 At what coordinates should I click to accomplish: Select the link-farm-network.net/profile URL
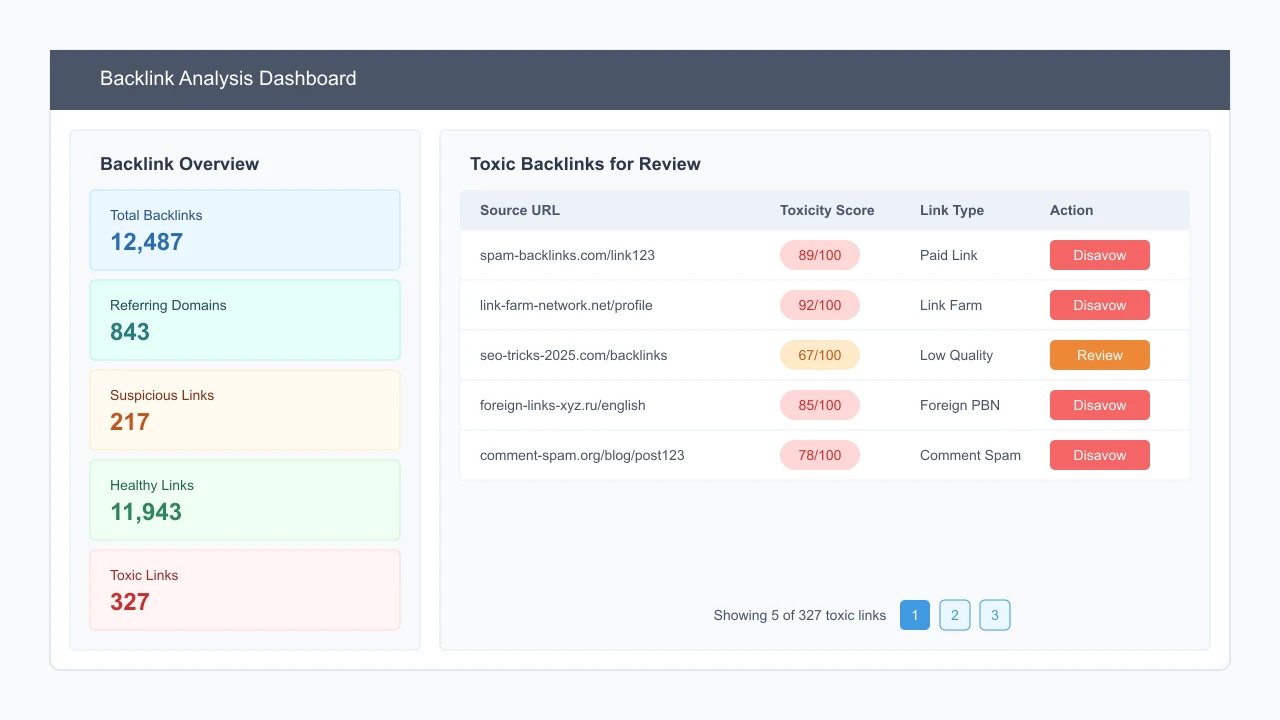[566, 305]
